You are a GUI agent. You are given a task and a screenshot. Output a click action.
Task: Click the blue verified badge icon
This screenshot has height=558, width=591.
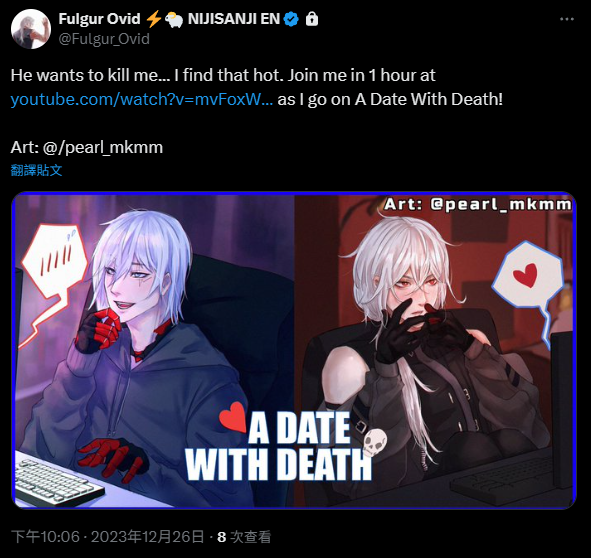(x=291, y=19)
